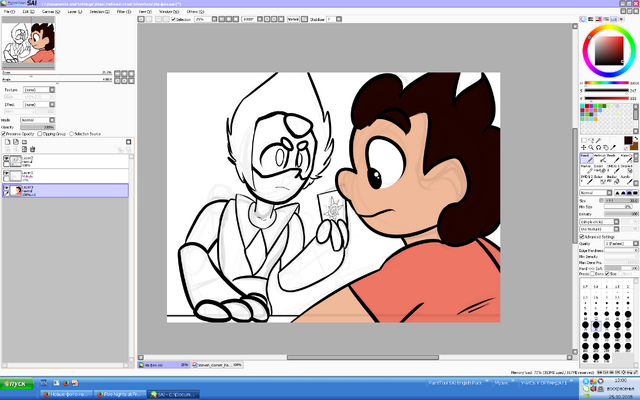The height and width of the screenshot is (400, 640).
Task: Select the Eraser tool
Action: 599,169
